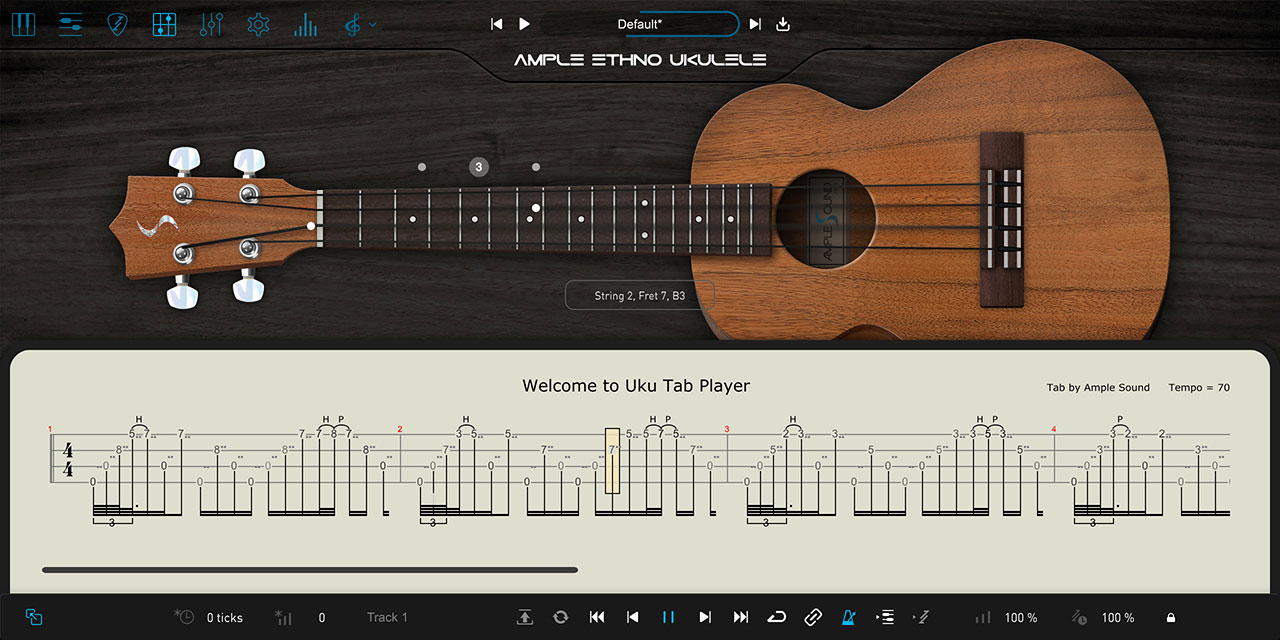
Task: Jump to the tab beginning
Action: pyautogui.click(x=597, y=617)
